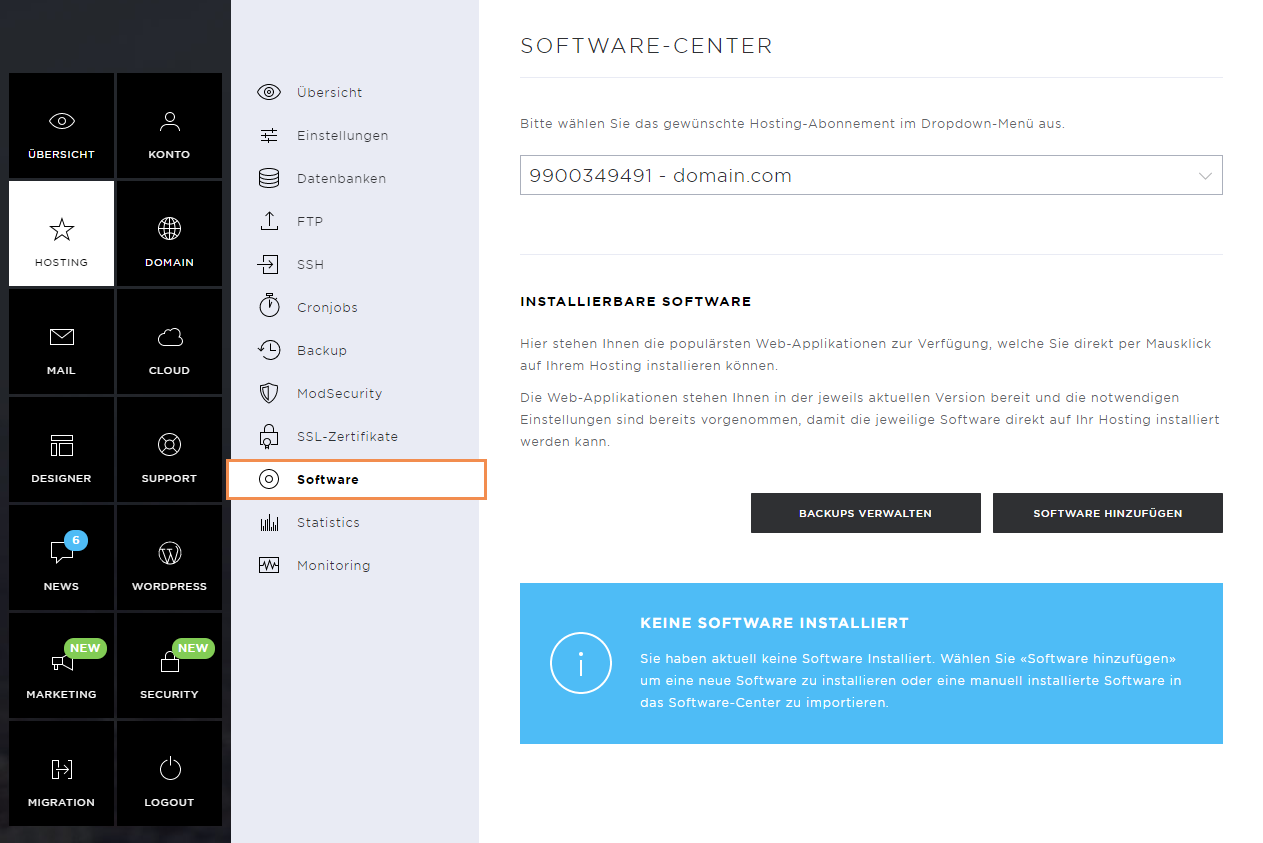Click the SSH login arrow icon
The height and width of the screenshot is (843, 1263).
pyautogui.click(x=269, y=264)
